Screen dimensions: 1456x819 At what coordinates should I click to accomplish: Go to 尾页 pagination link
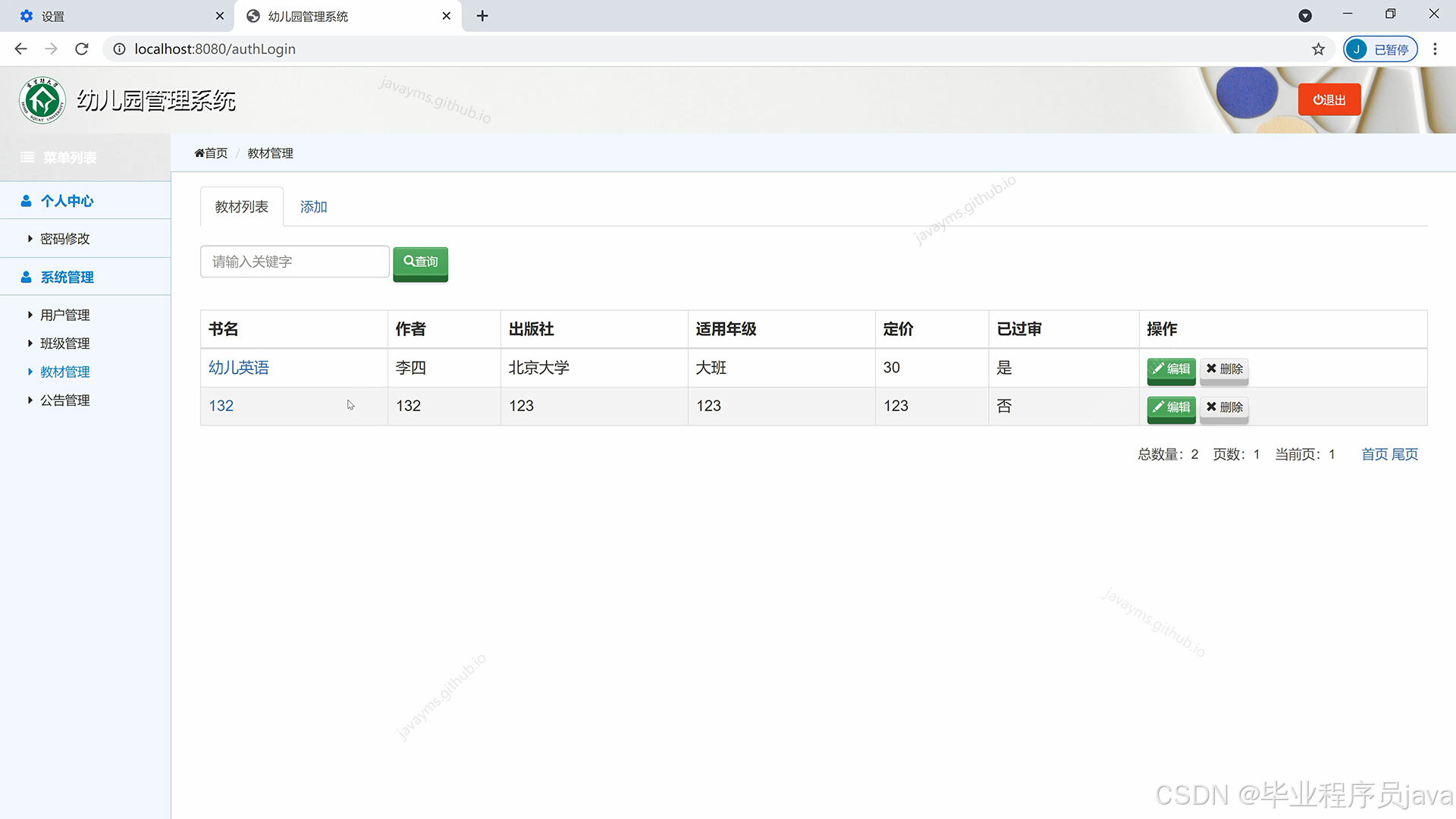(x=1404, y=454)
